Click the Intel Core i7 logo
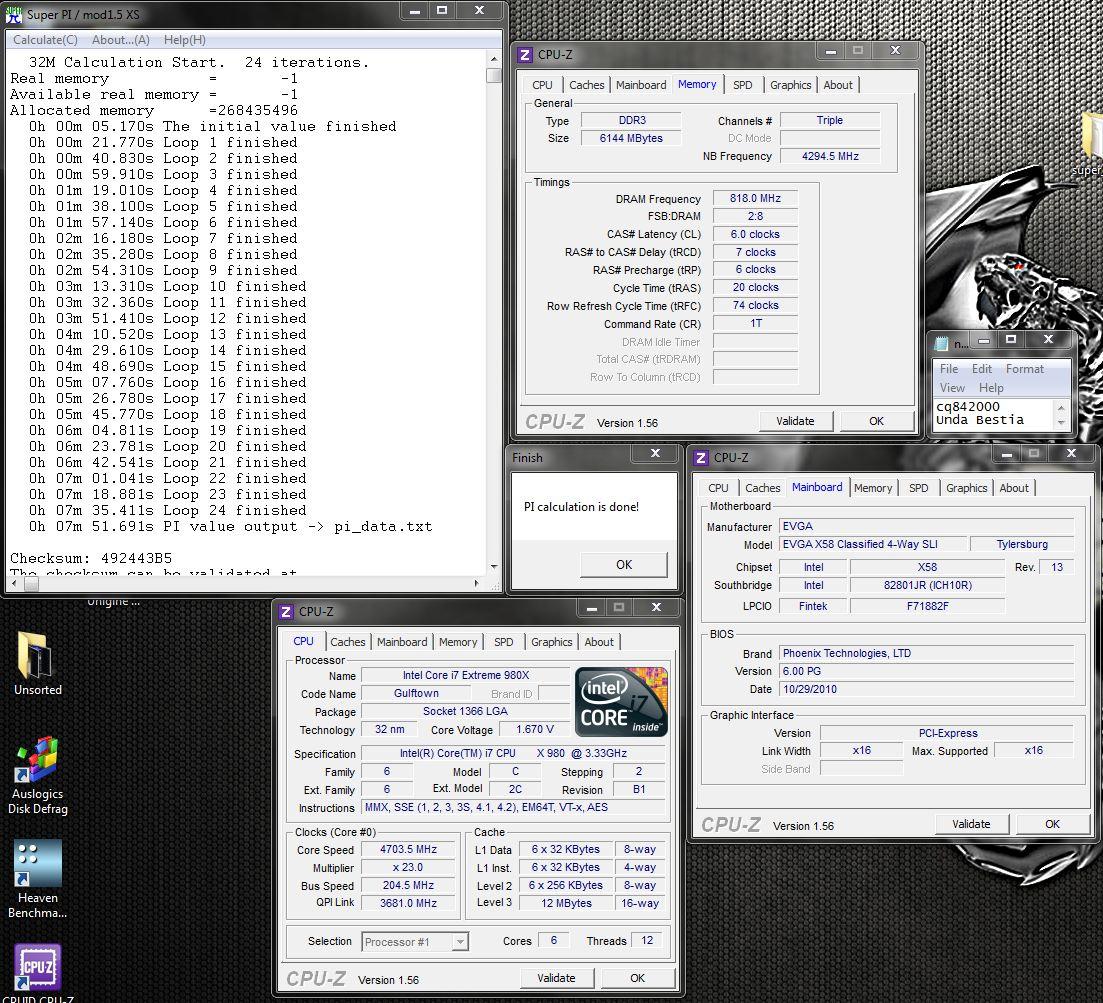 point(621,701)
